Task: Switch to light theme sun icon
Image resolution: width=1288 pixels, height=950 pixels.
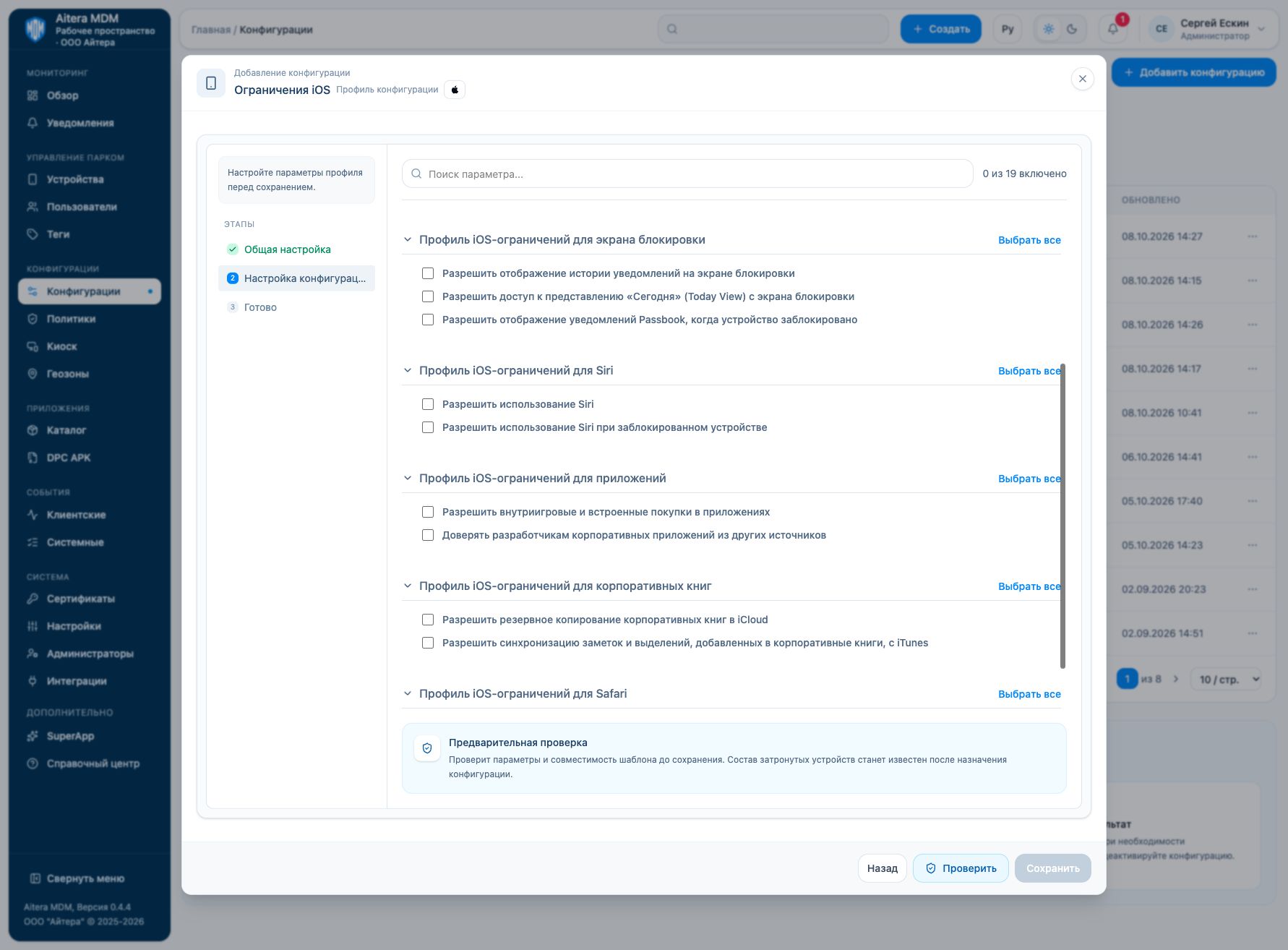Action: click(x=1049, y=29)
